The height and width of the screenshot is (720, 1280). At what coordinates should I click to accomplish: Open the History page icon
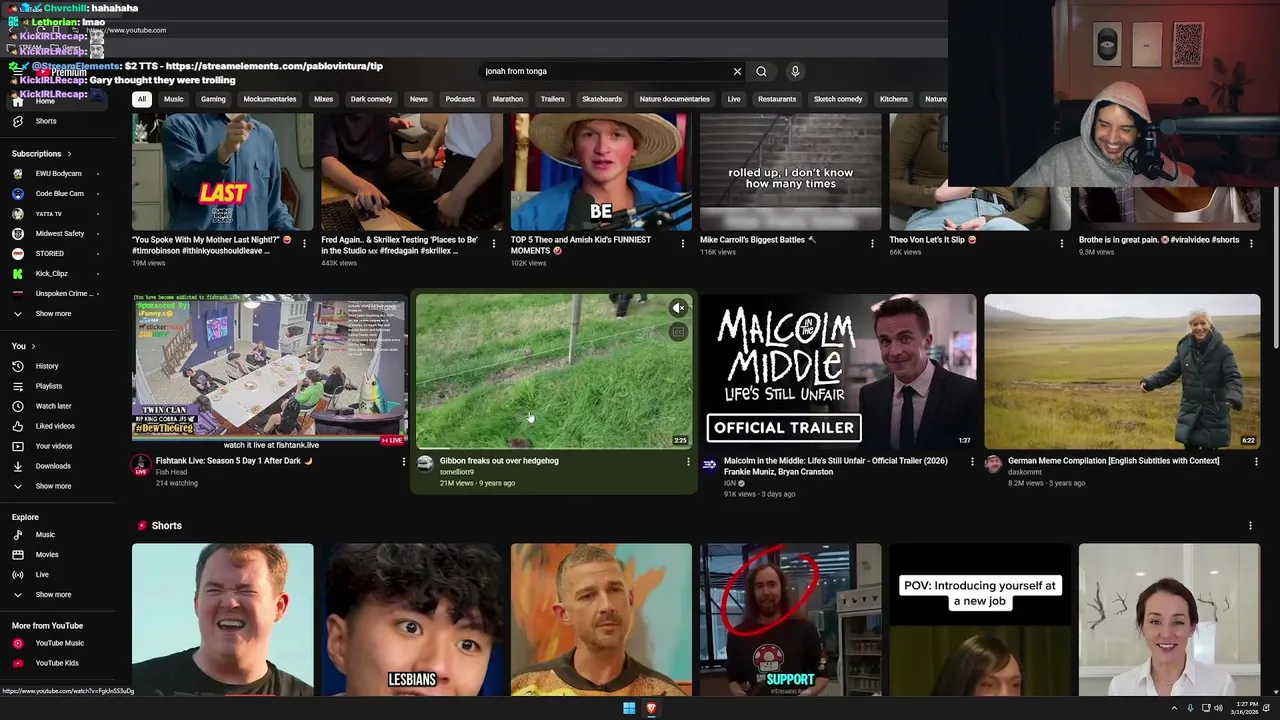click(18, 366)
